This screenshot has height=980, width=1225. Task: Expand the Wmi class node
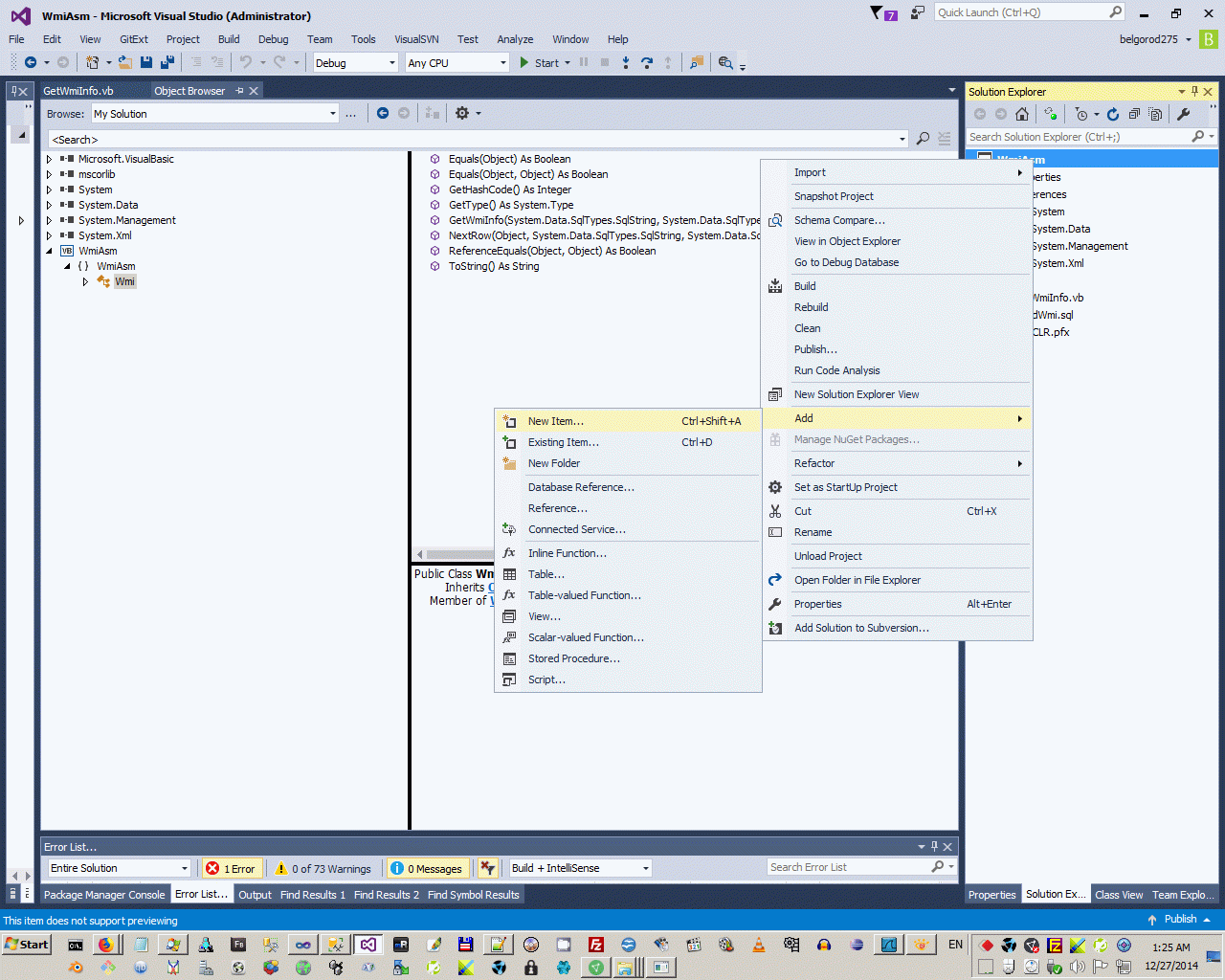[85, 281]
